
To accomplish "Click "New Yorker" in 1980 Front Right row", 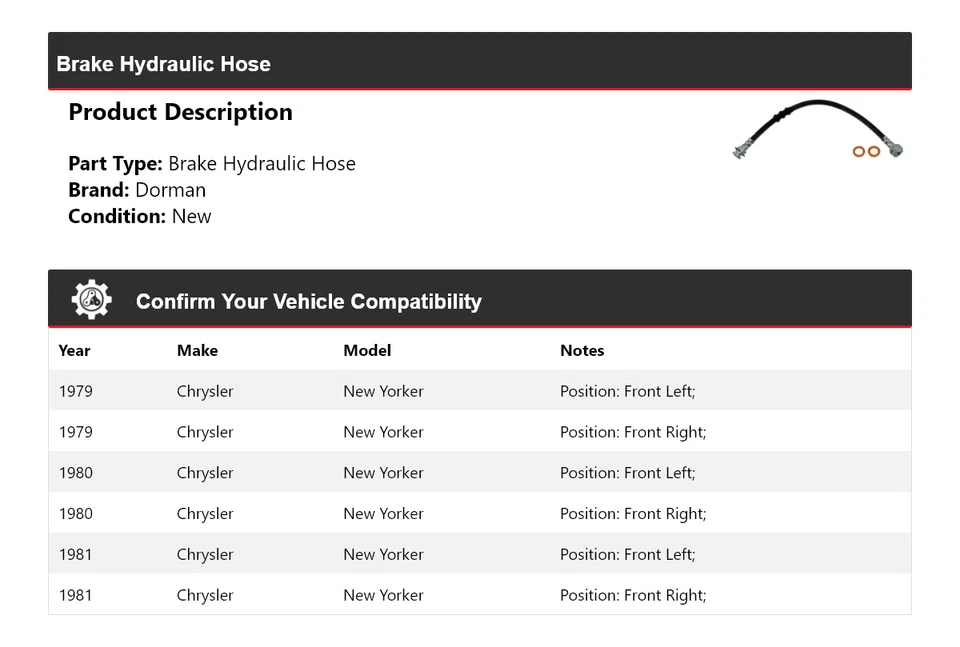I will [x=383, y=514].
